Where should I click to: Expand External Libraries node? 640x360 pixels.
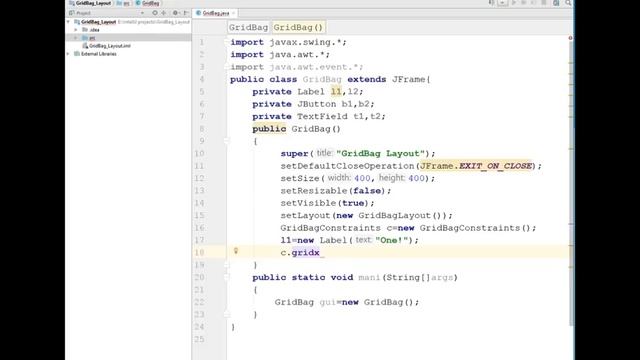(x=69, y=54)
